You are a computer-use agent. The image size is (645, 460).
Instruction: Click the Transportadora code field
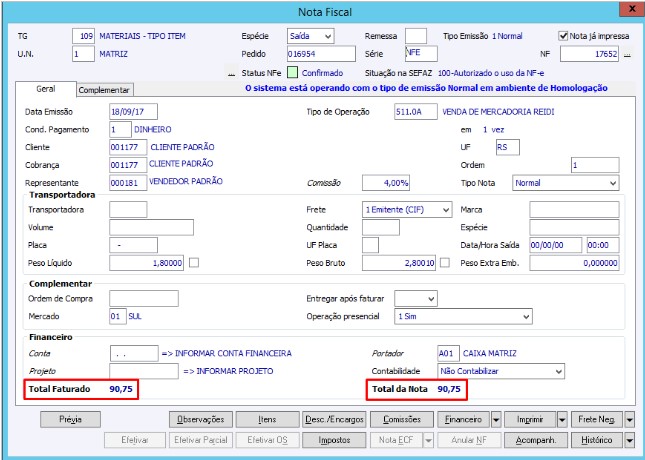128,209
